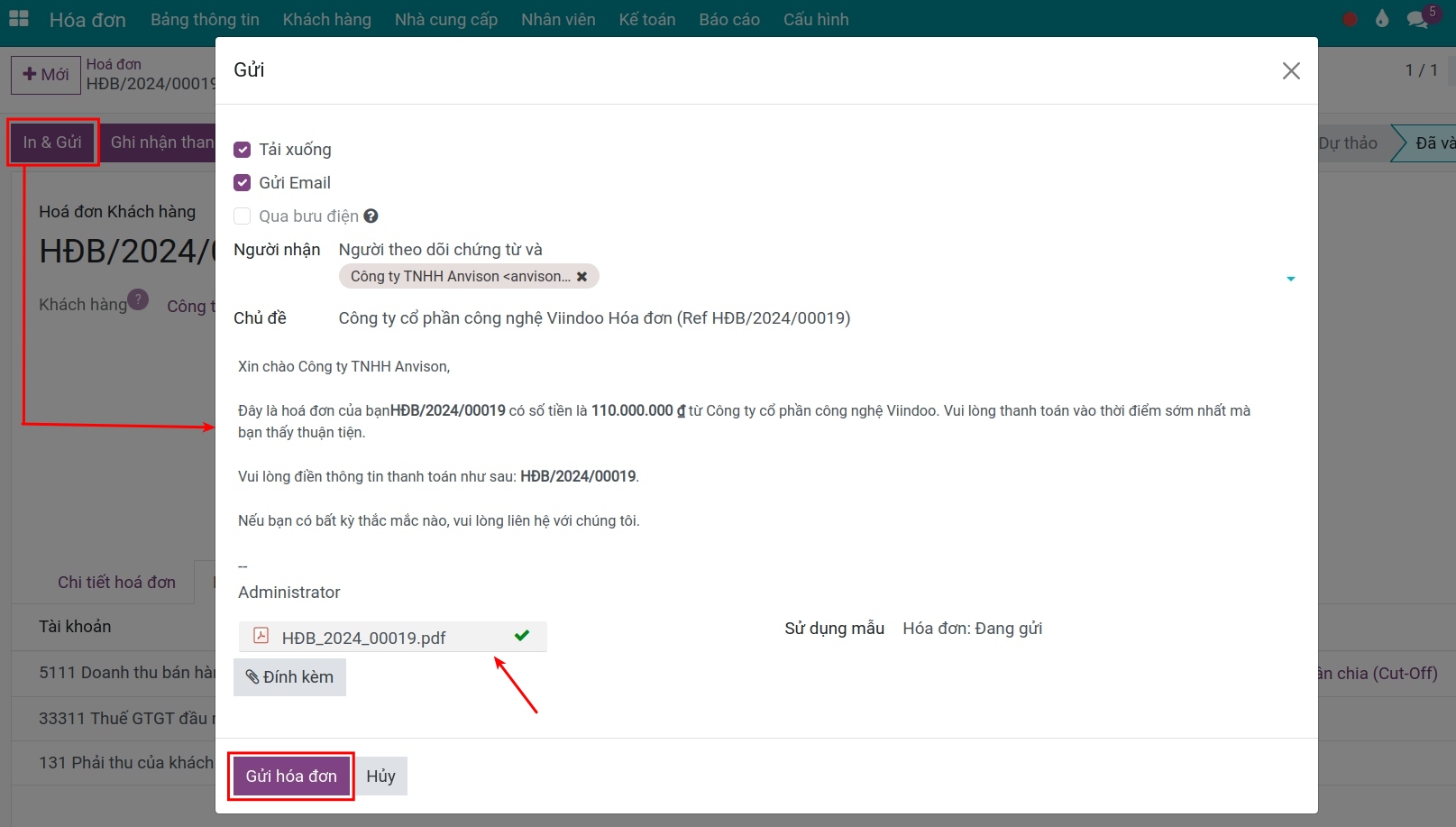Open the Hóa đơn: Đang gửi template selector

(972, 628)
